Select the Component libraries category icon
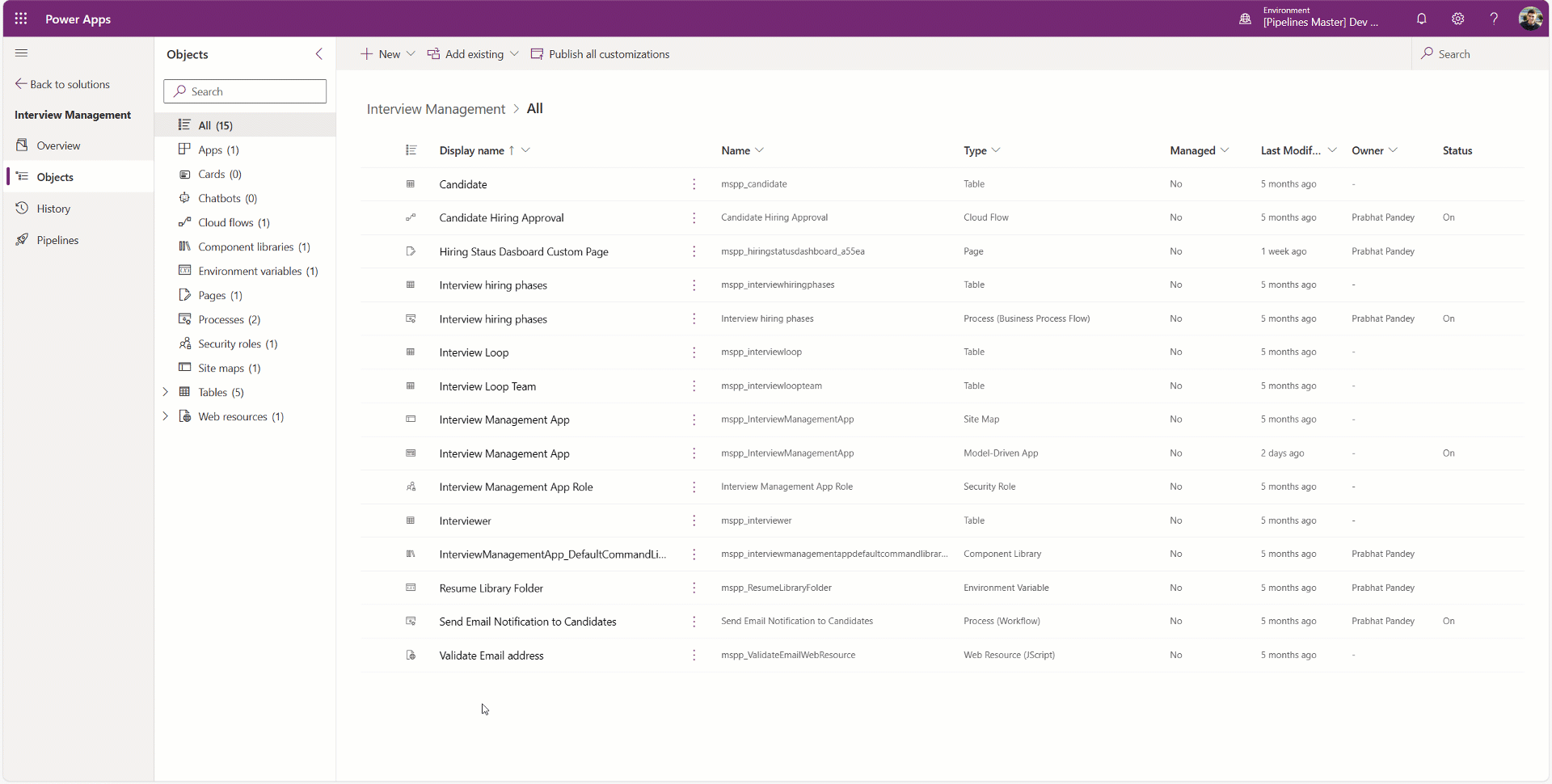1552x784 pixels. coord(184,247)
